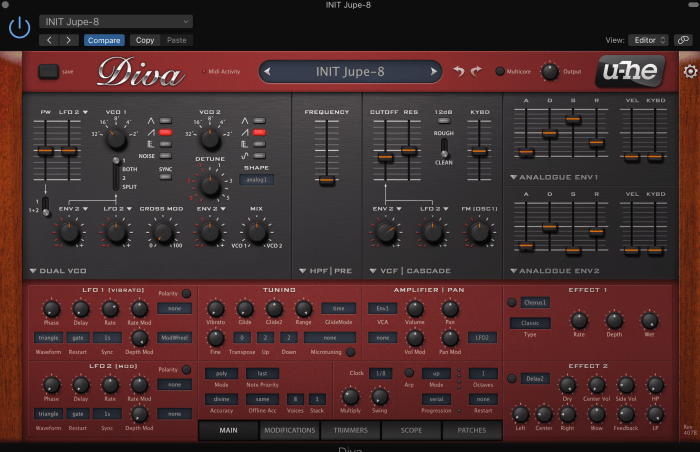The image size is (700, 452).
Task: Open the ANALOGUE ENV 1 module selector
Action: [514, 177]
